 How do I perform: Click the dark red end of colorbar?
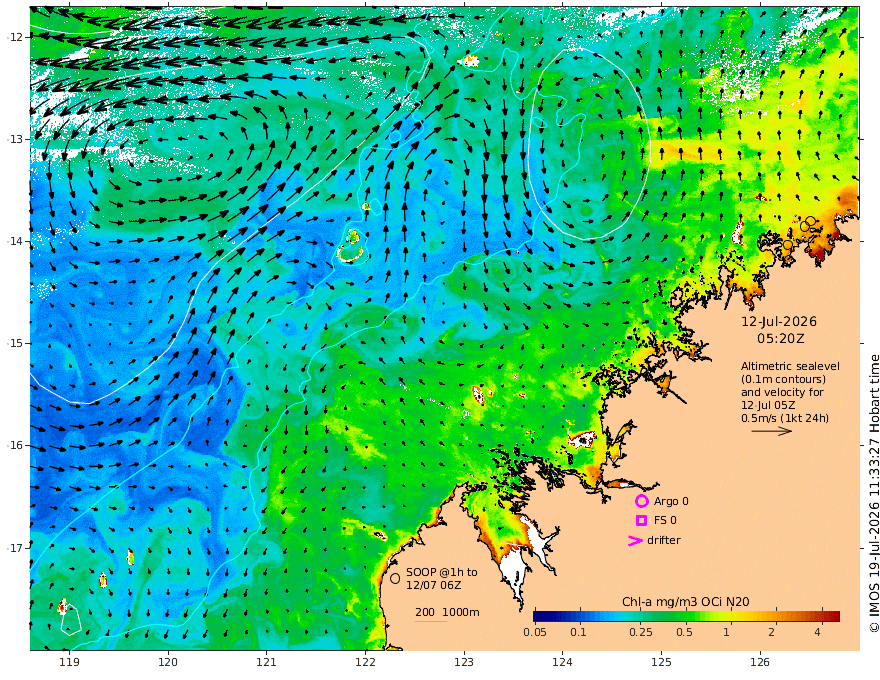pyautogui.click(x=834, y=617)
